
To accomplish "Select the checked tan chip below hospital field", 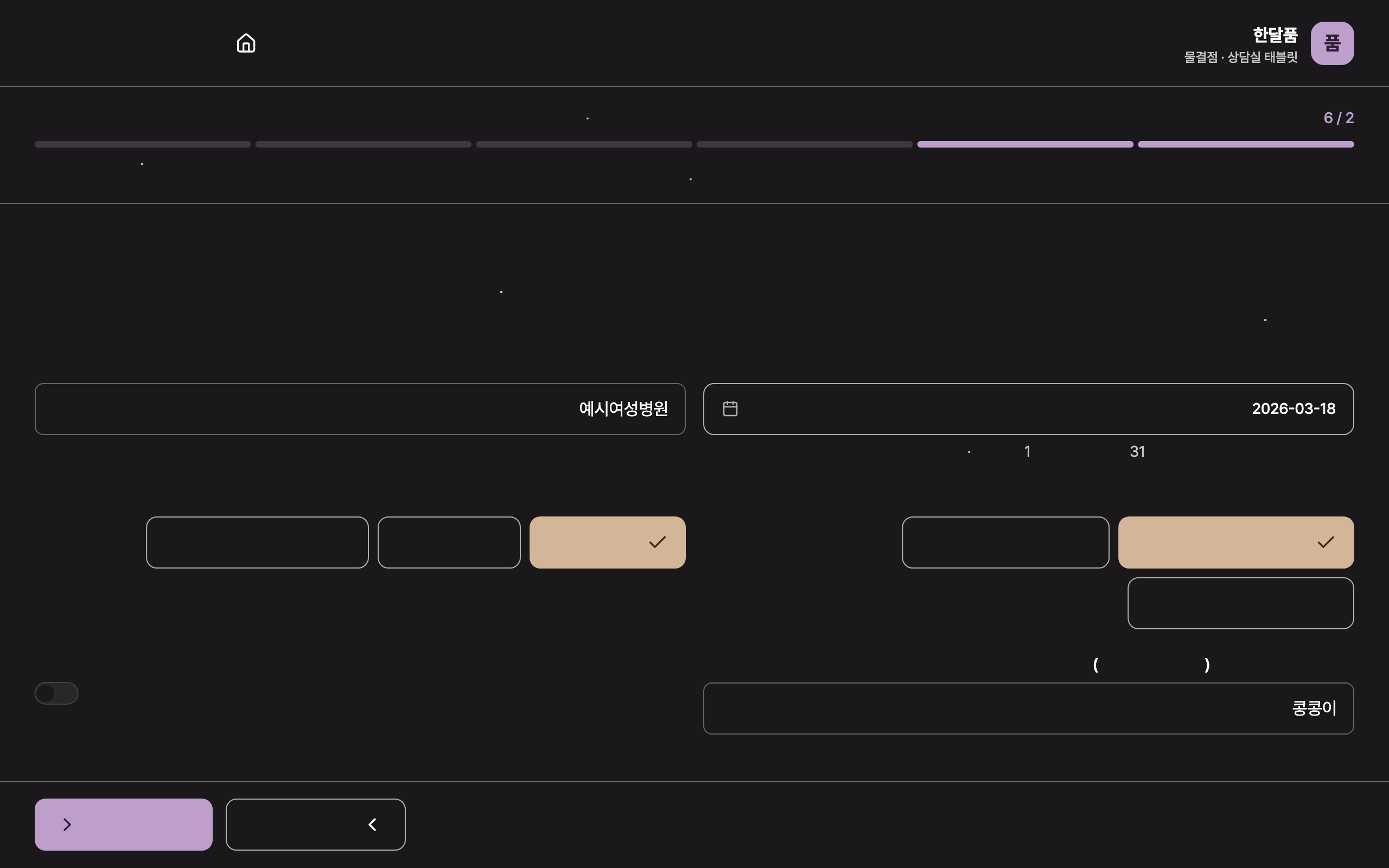I will coord(607,542).
